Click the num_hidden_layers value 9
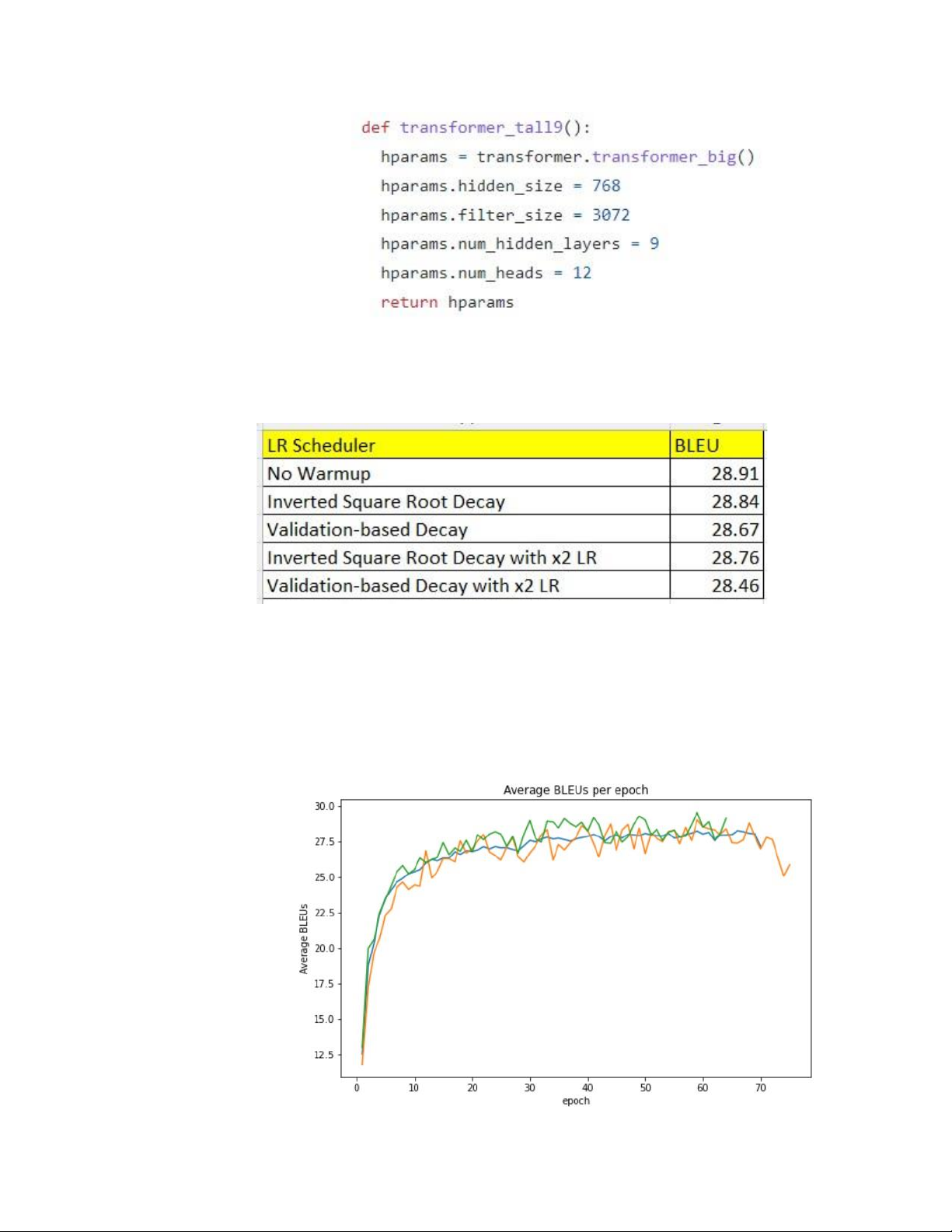Image resolution: width=952 pixels, height=1232 pixels. [x=654, y=244]
